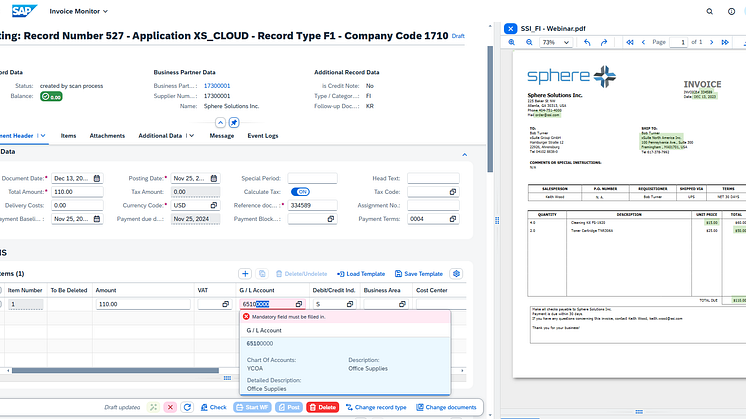746x419 pixels.
Task: Open value help for Currency Code
Action: click(214, 205)
